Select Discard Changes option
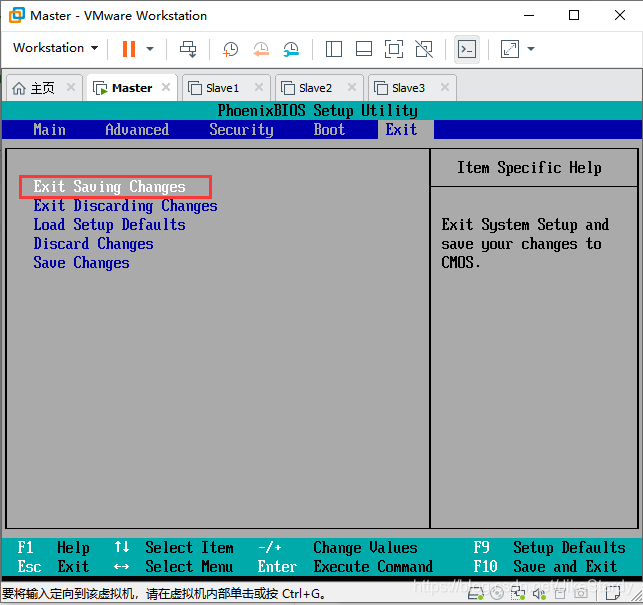The width and height of the screenshot is (643, 605). coord(93,244)
